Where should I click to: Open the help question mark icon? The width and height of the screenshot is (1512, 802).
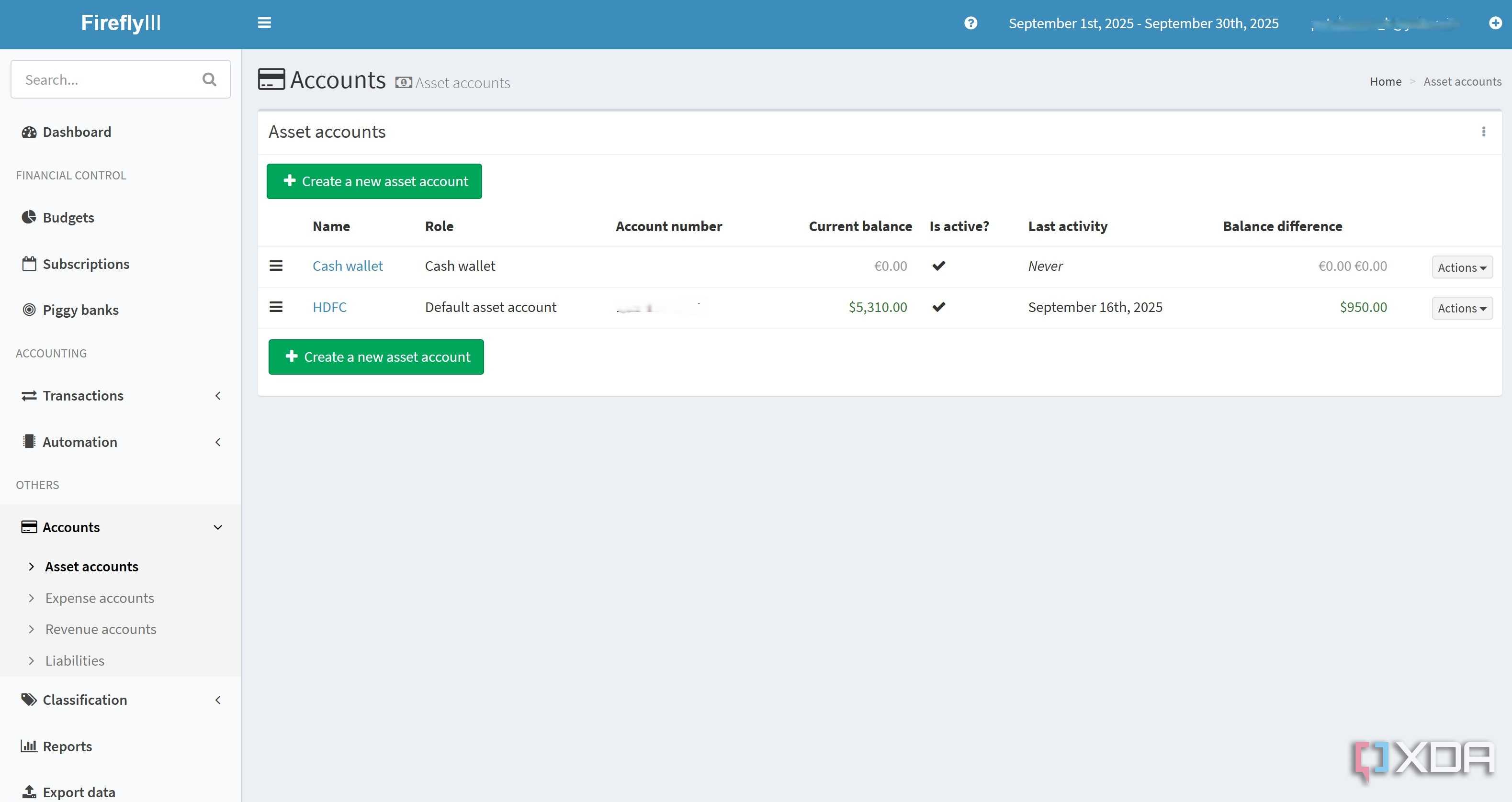coord(971,23)
